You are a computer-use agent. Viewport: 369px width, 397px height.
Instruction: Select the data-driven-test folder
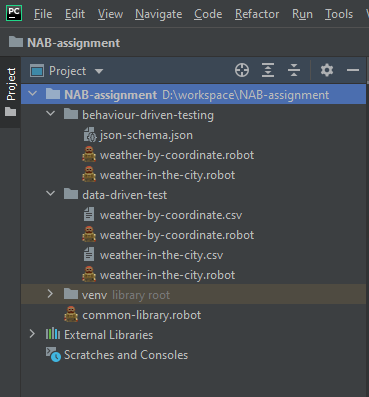click(124, 195)
